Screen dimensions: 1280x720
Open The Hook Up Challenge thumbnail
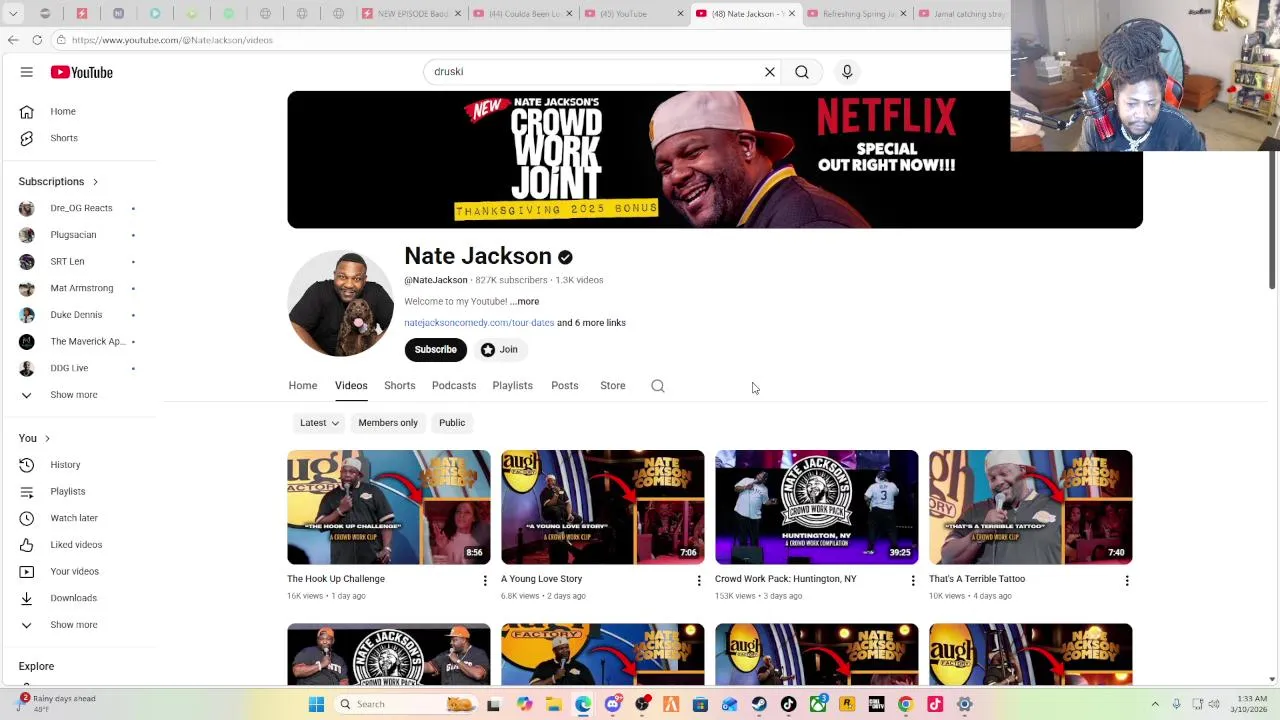pyautogui.click(x=389, y=507)
